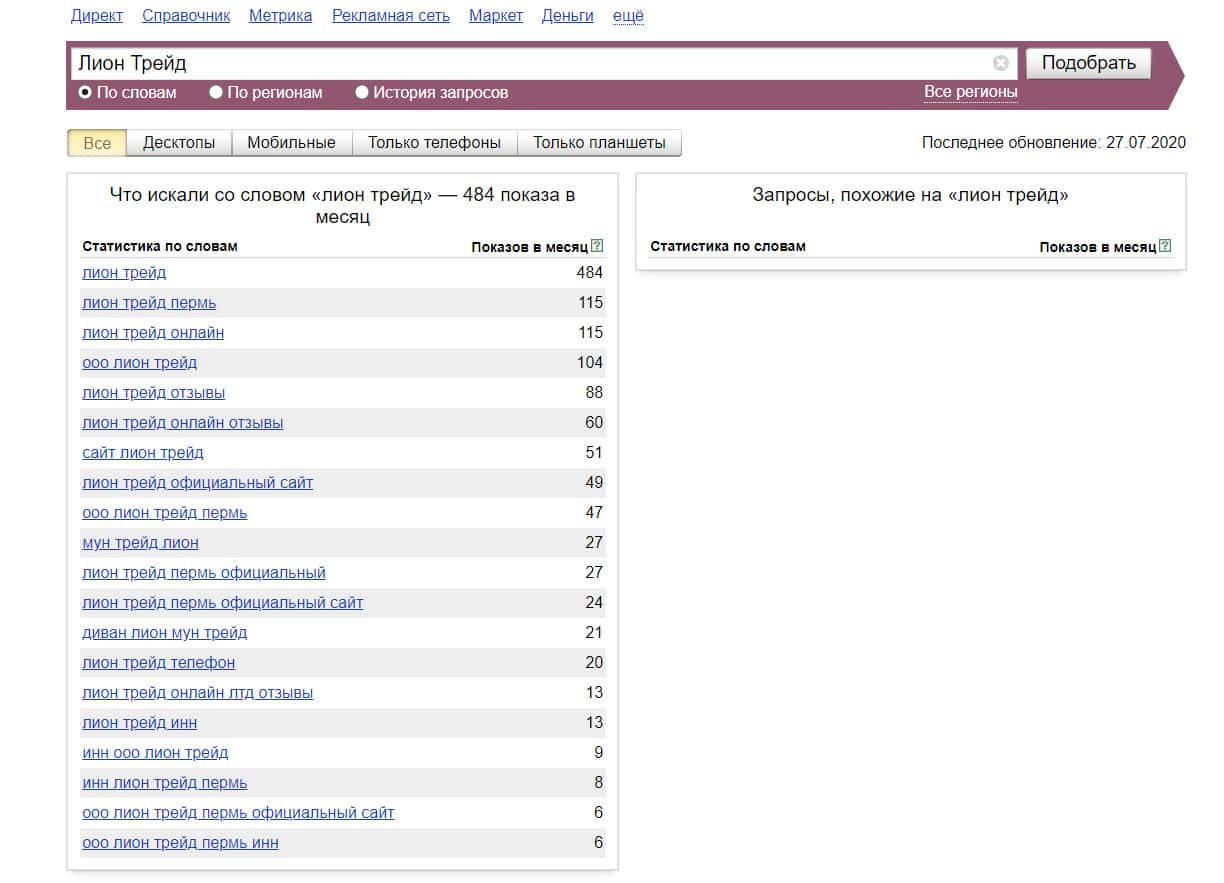Image resolution: width=1224 pixels, height=883 pixels.
Task: Switch to the 'Мобильные' tab
Action: 291,143
